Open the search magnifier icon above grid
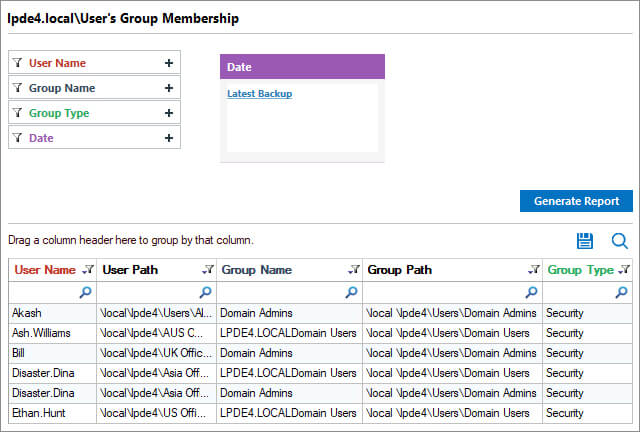This screenshot has width=640, height=432. tap(620, 241)
